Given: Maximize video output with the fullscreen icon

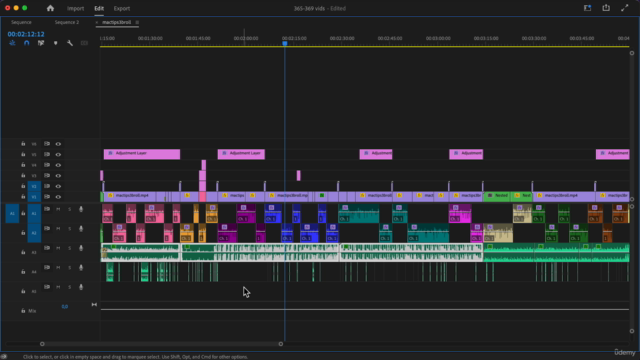Looking at the screenshot, I should coord(624,8).
